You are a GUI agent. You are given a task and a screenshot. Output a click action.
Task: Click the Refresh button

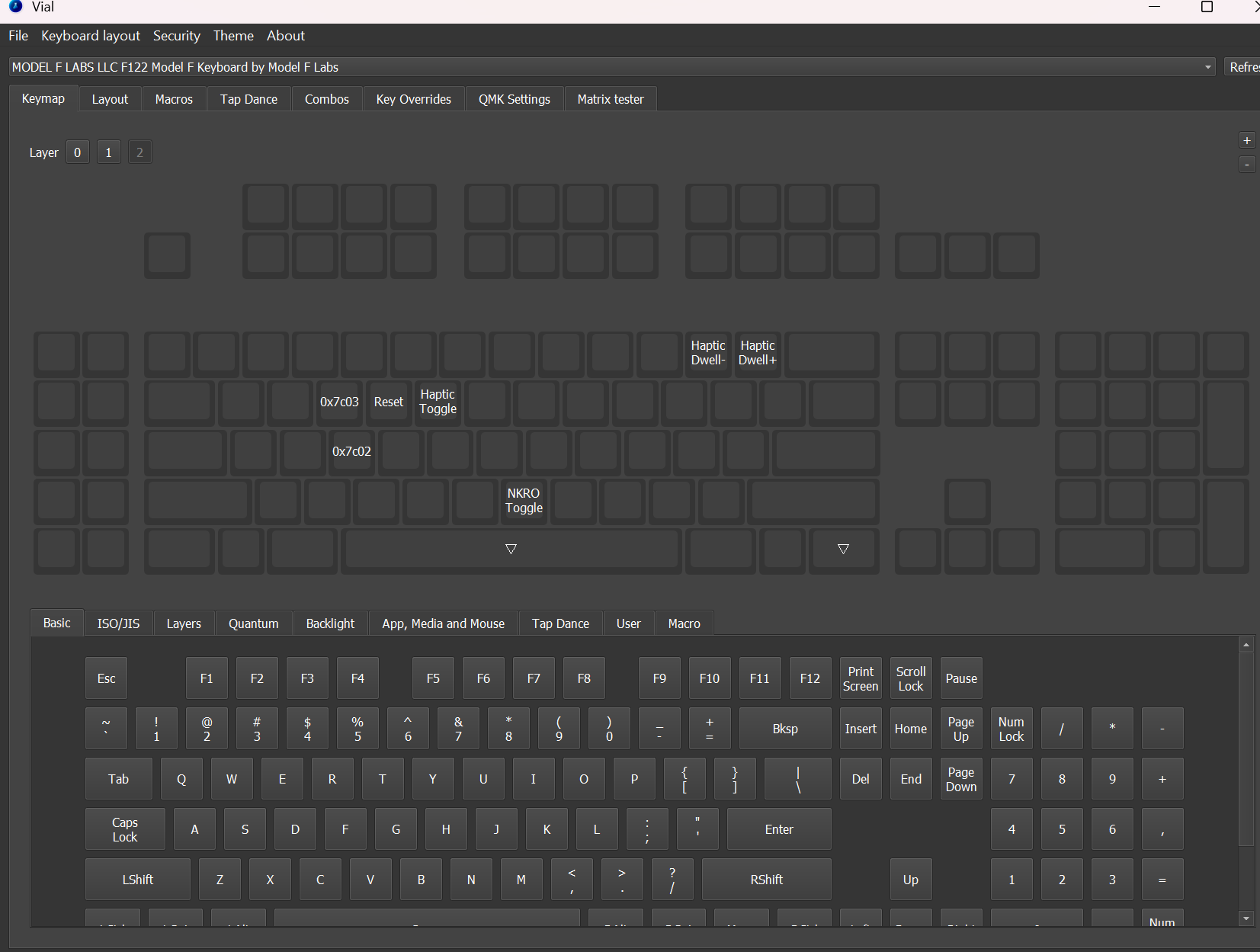(x=1243, y=67)
